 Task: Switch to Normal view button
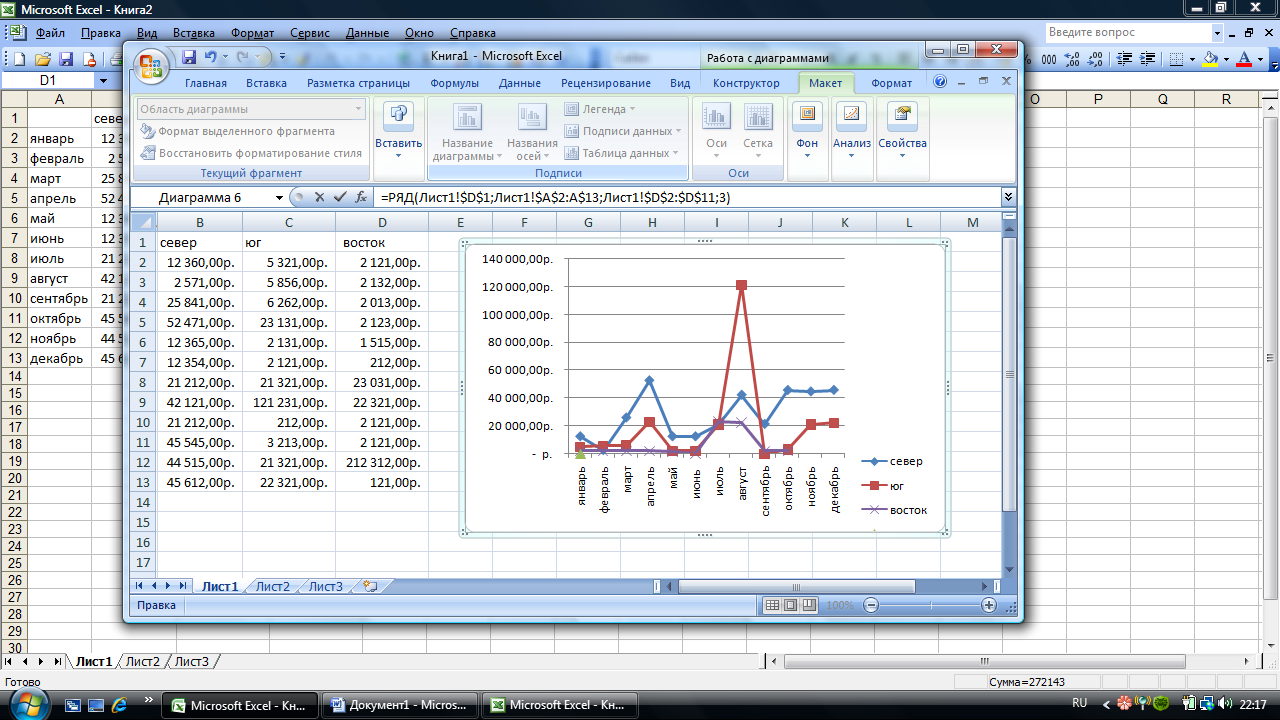(x=772, y=605)
